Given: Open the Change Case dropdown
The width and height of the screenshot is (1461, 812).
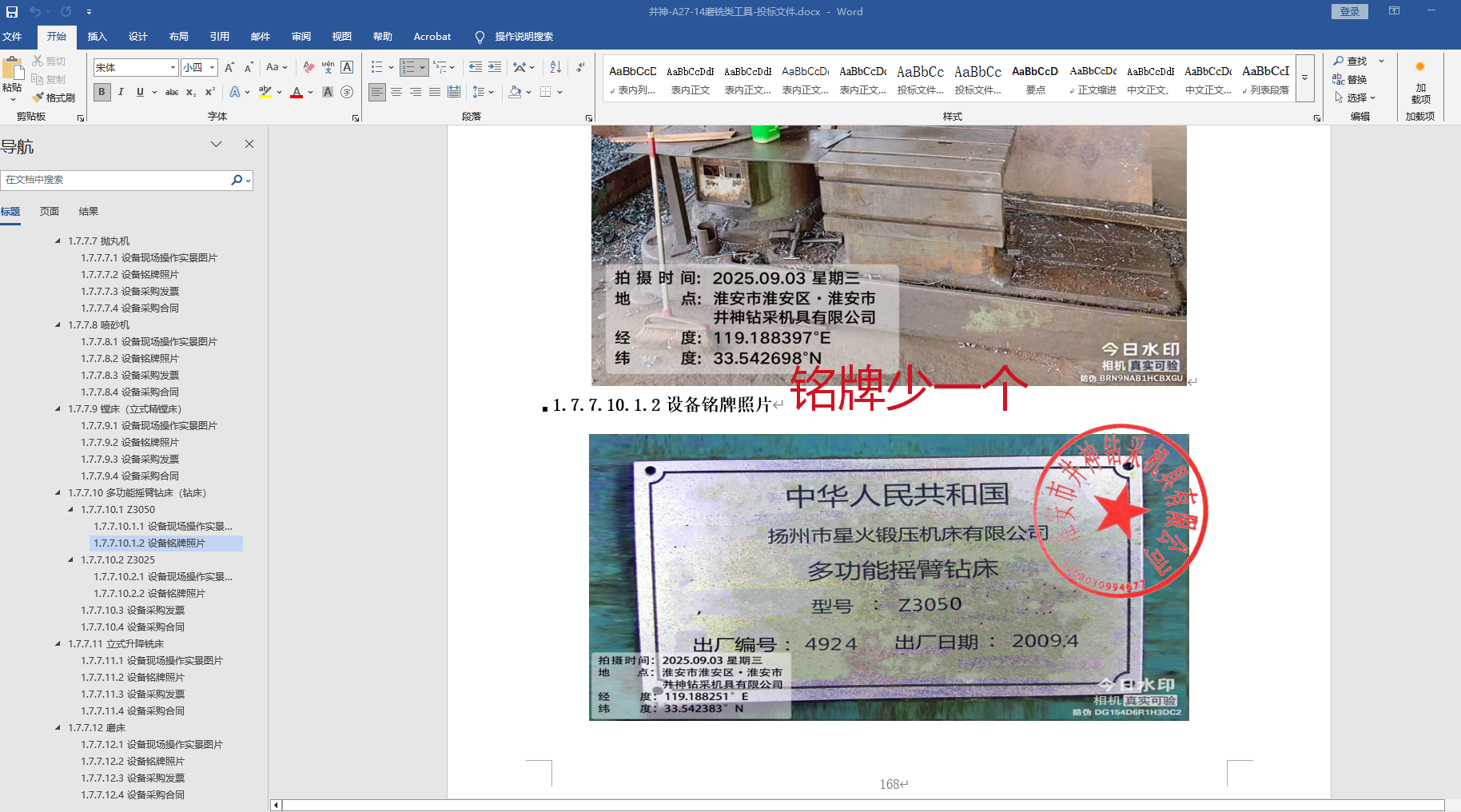Looking at the screenshot, I should tap(277, 67).
